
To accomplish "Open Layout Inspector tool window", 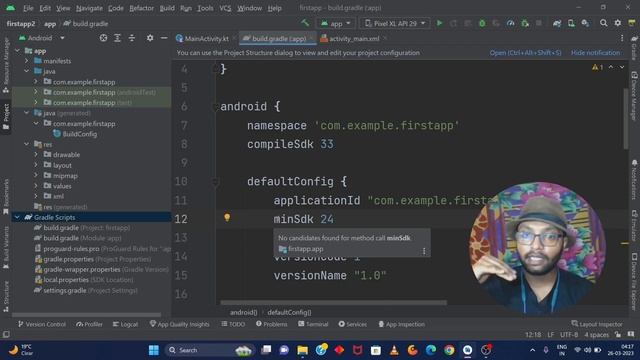I will [x=597, y=324].
